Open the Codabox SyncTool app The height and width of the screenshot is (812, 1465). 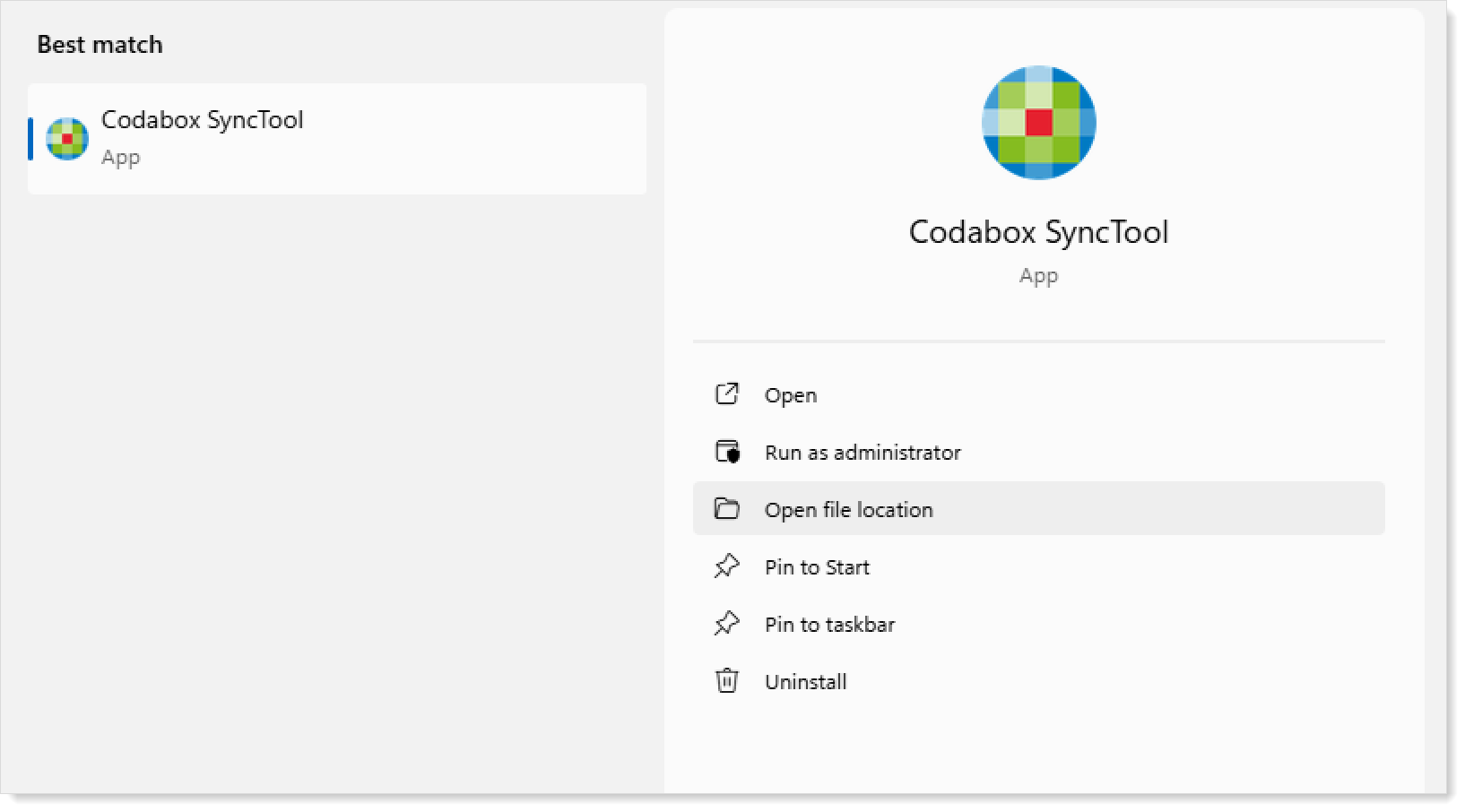click(1039, 394)
